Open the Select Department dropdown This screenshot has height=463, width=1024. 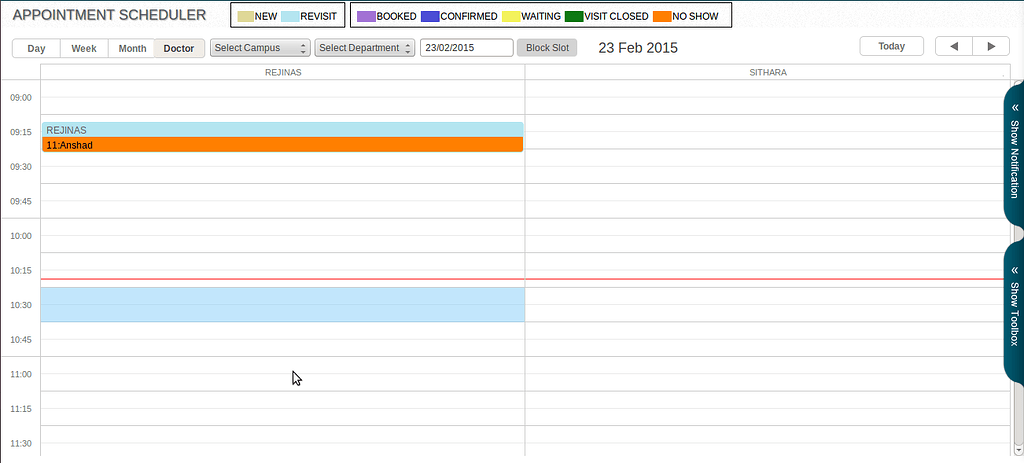click(364, 48)
